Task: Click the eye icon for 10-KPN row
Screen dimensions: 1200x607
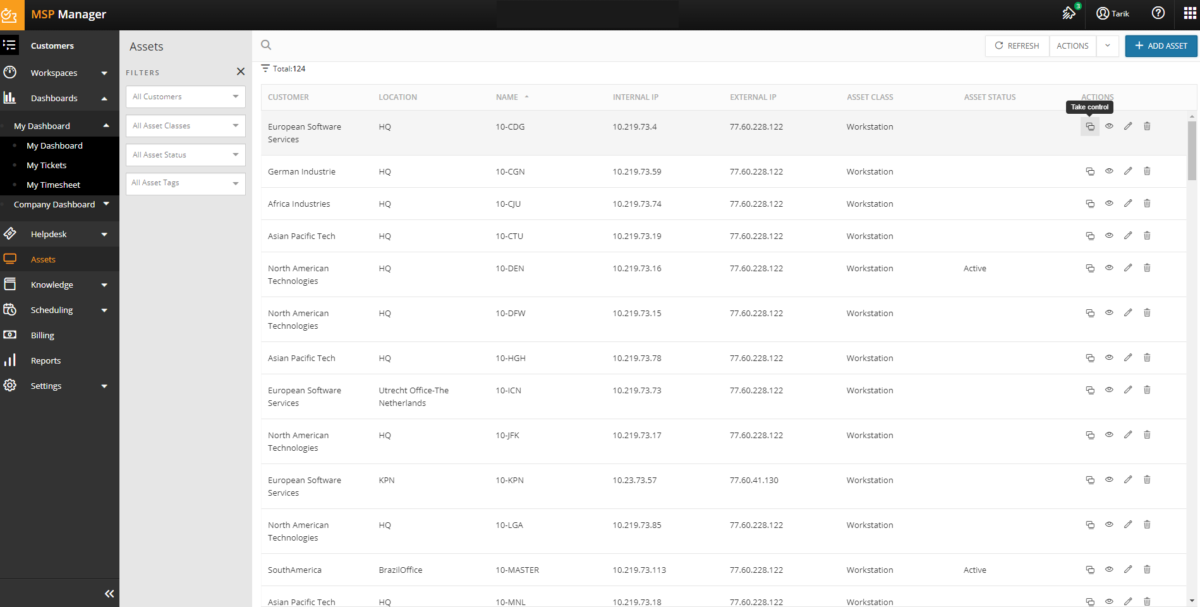Action: [x=1109, y=480]
